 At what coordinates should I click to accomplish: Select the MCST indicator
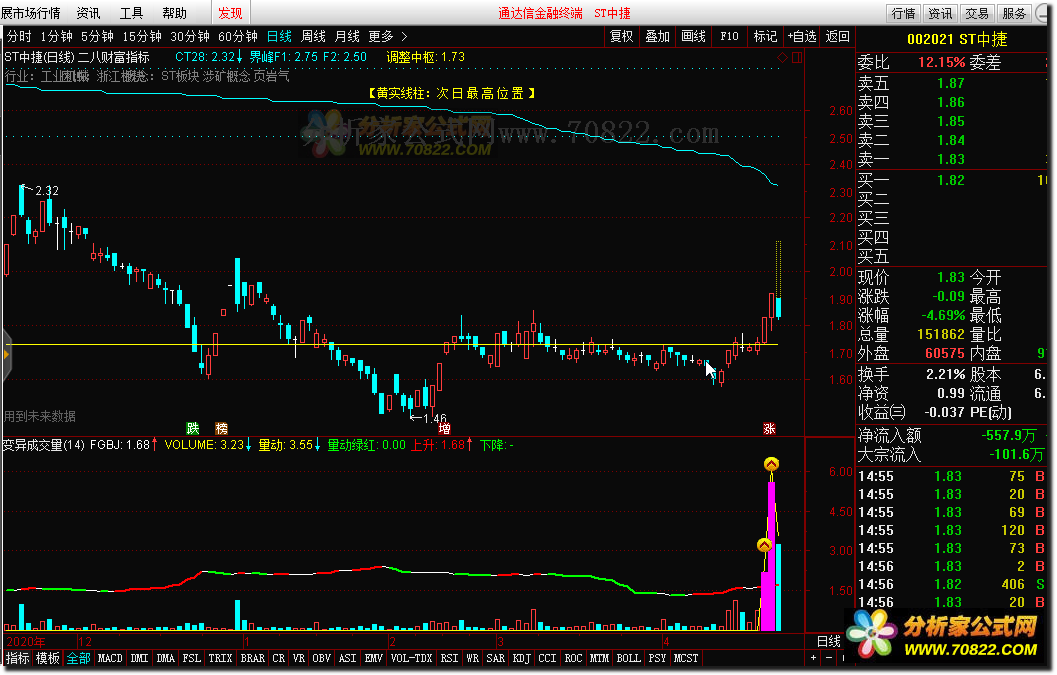tap(686, 658)
